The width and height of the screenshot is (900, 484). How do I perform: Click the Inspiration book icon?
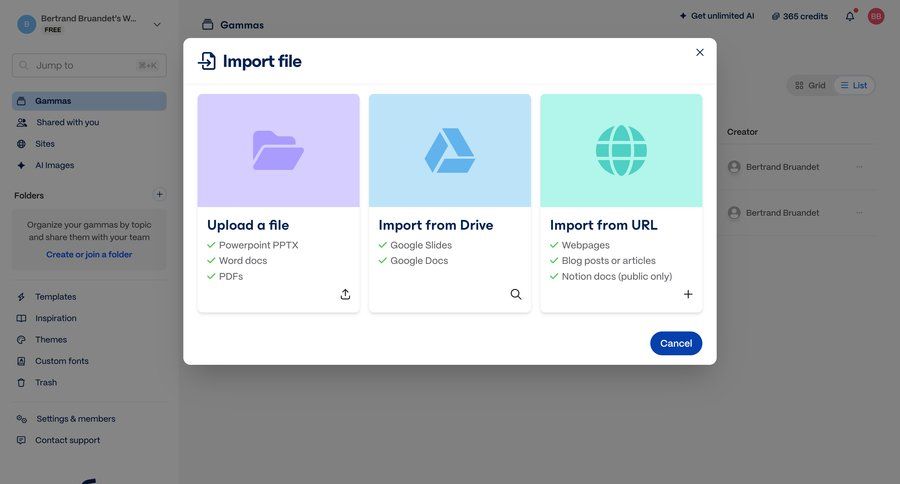[21, 318]
